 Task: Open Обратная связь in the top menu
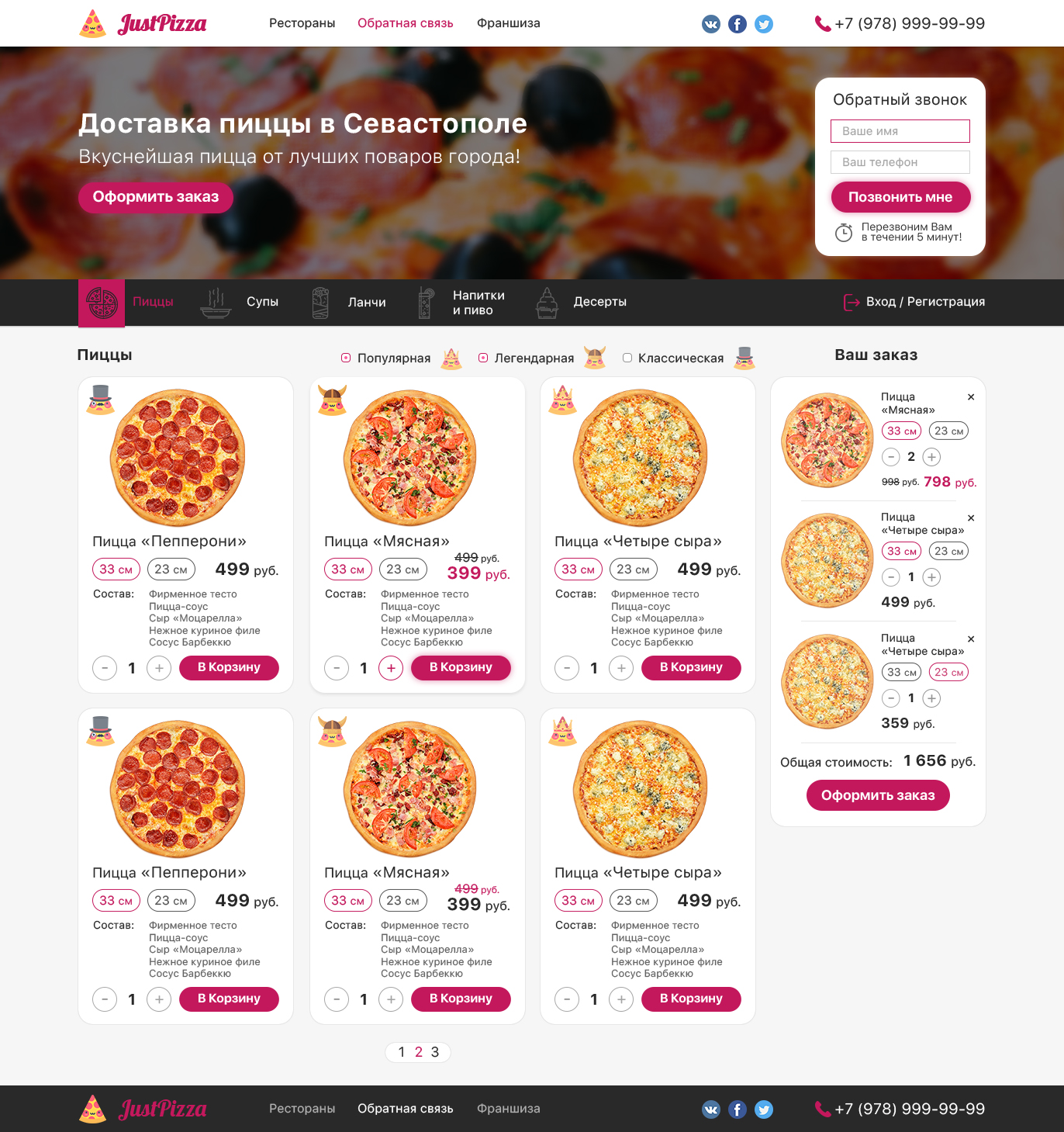pyautogui.click(x=406, y=23)
